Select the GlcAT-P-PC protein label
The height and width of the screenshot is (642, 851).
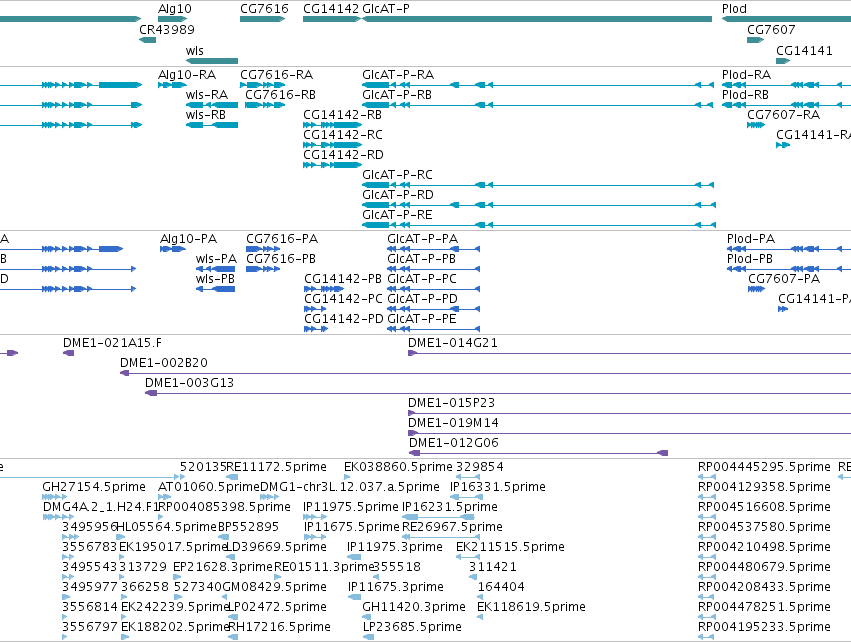pyautogui.click(x=422, y=279)
